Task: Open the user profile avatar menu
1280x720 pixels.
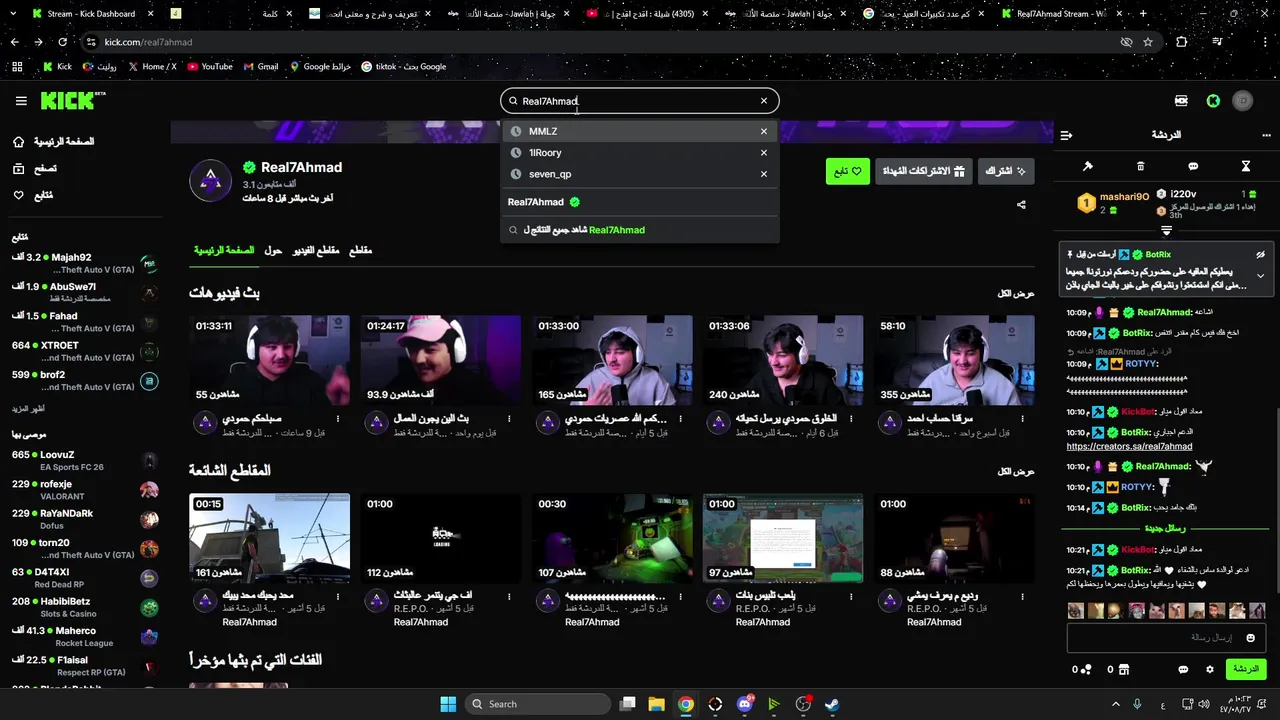Action: coord(1243,101)
